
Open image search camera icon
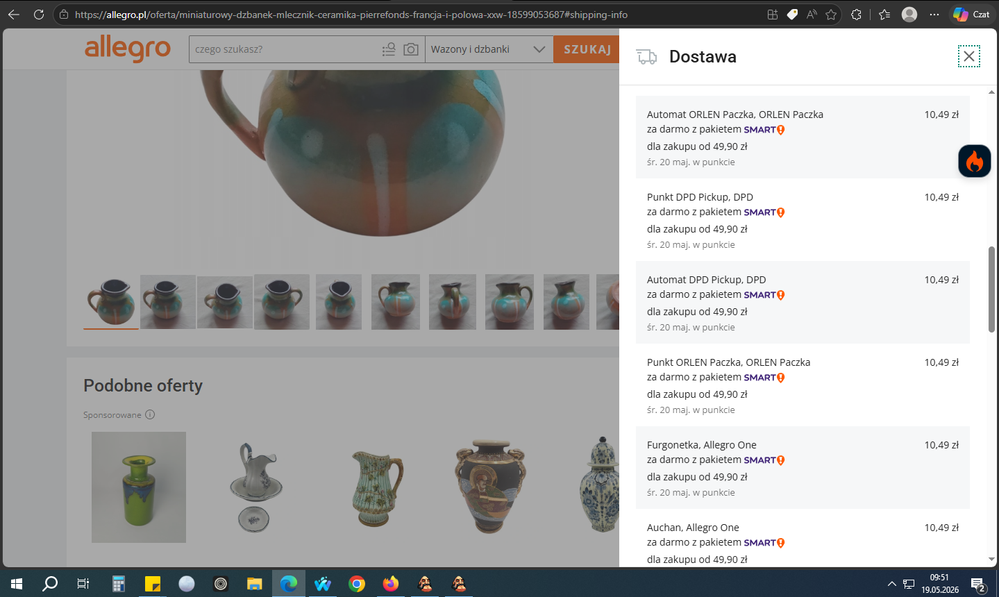pyautogui.click(x=411, y=49)
